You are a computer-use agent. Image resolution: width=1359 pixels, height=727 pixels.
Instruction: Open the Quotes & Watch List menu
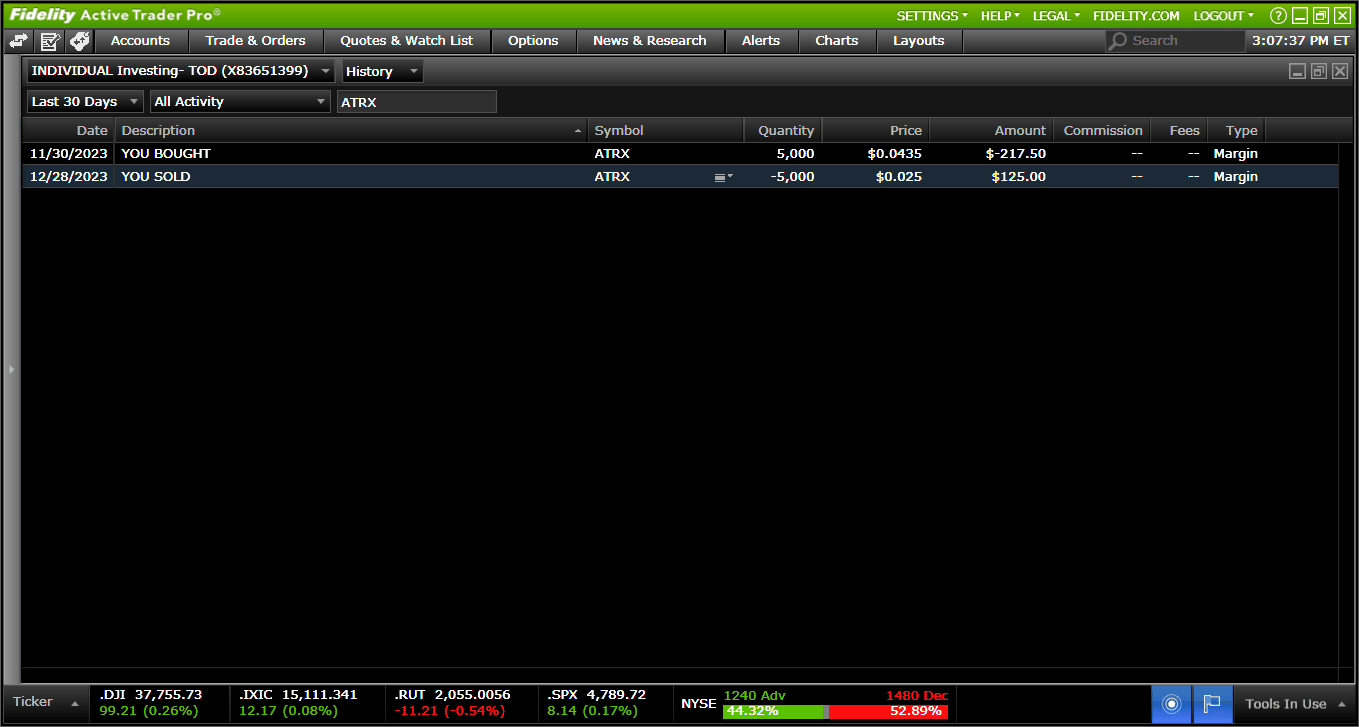407,41
